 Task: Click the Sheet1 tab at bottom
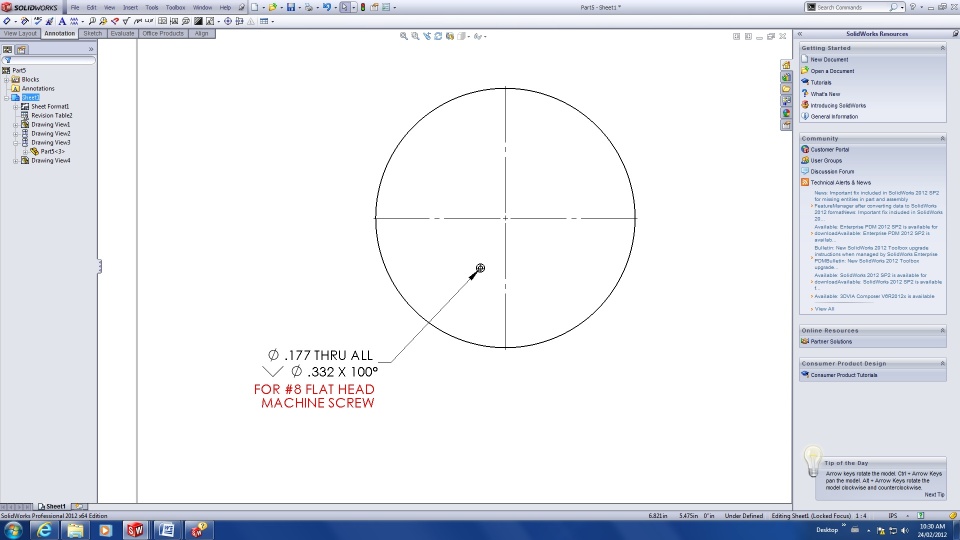pos(53,506)
